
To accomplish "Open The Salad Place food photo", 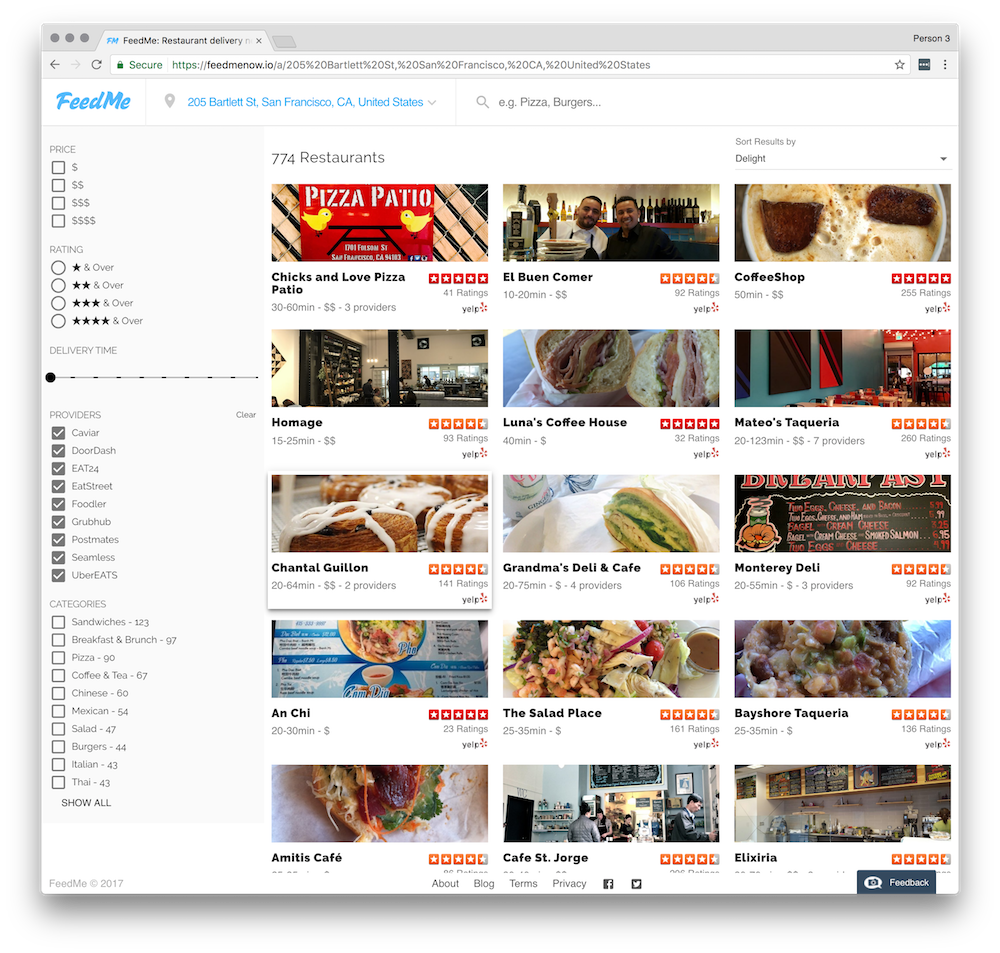I will (x=611, y=659).
